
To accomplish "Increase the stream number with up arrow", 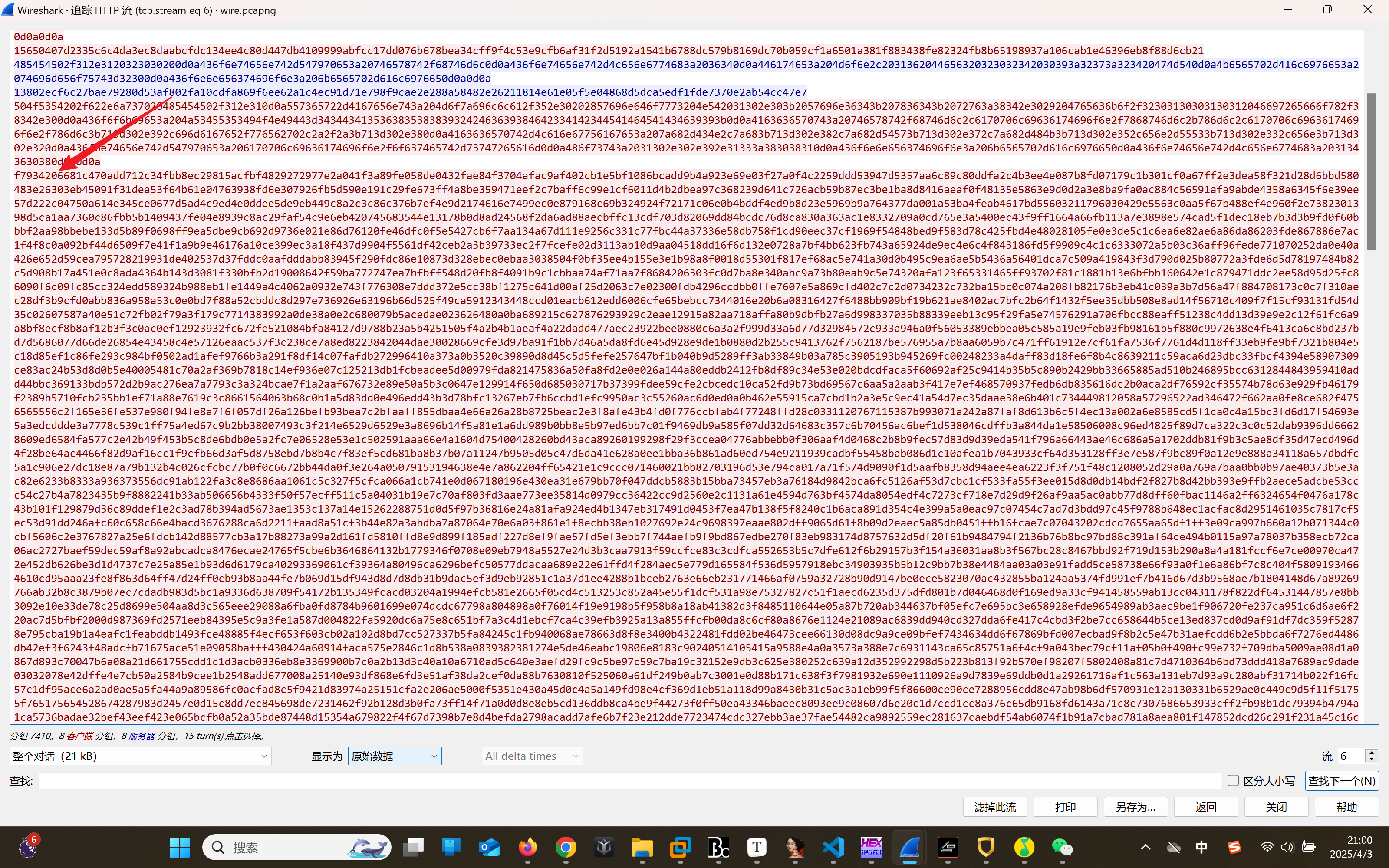I will [1372, 753].
